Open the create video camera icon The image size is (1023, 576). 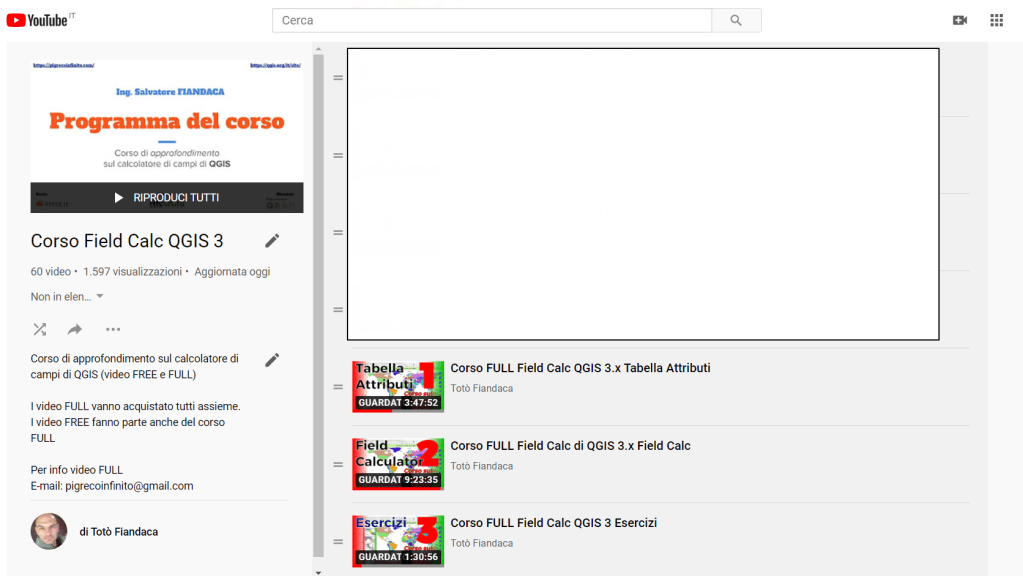tap(960, 20)
